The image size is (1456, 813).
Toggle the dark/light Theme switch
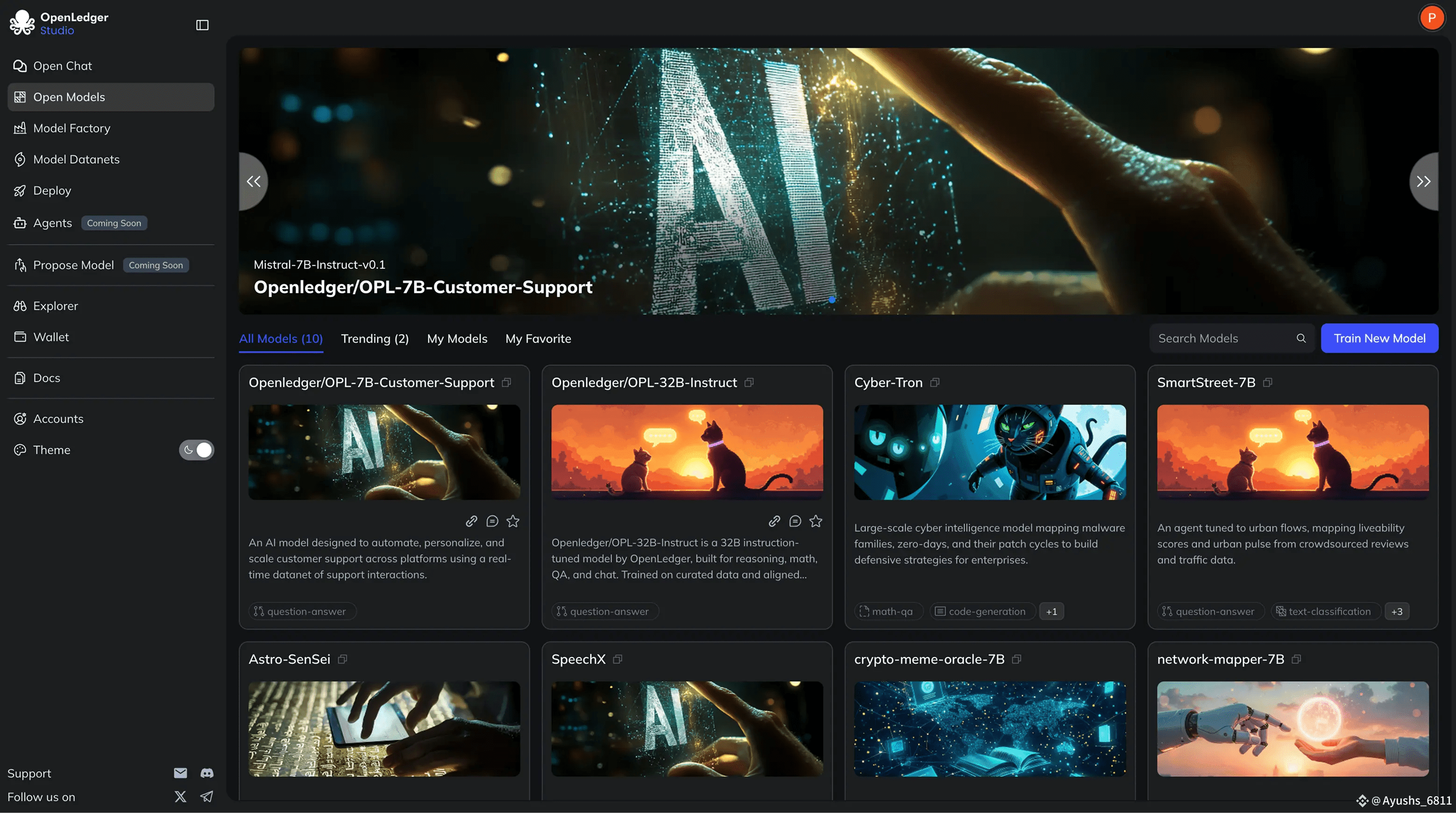[x=196, y=450]
